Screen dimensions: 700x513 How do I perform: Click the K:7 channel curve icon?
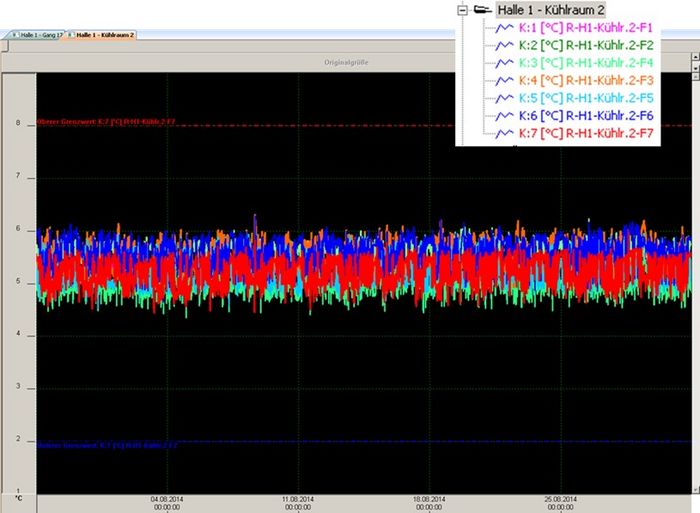tap(505, 132)
